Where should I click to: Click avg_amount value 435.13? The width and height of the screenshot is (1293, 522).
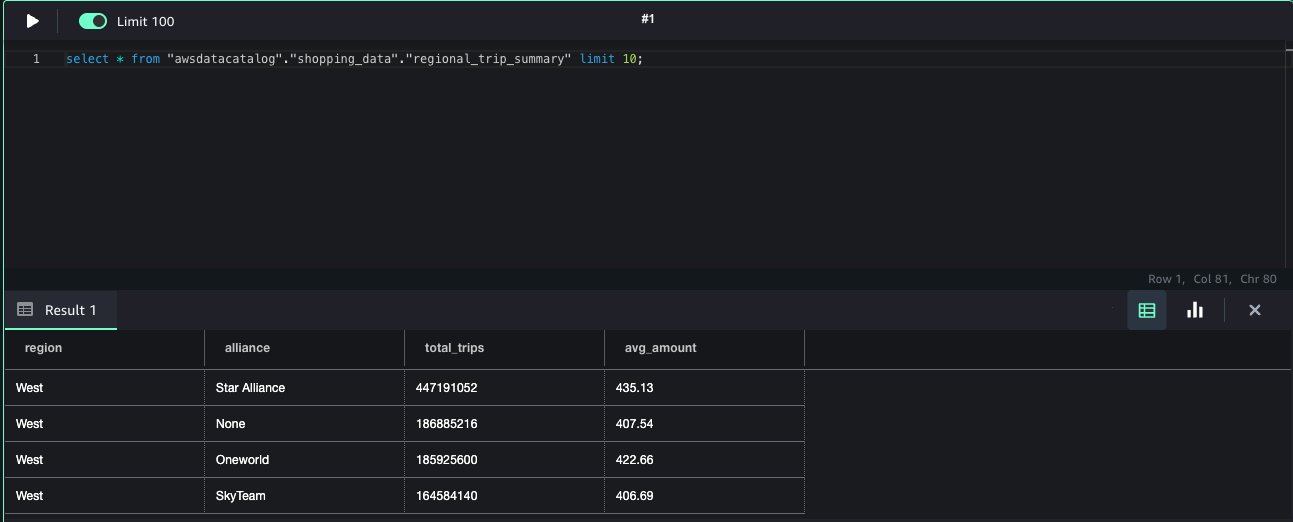(704, 388)
